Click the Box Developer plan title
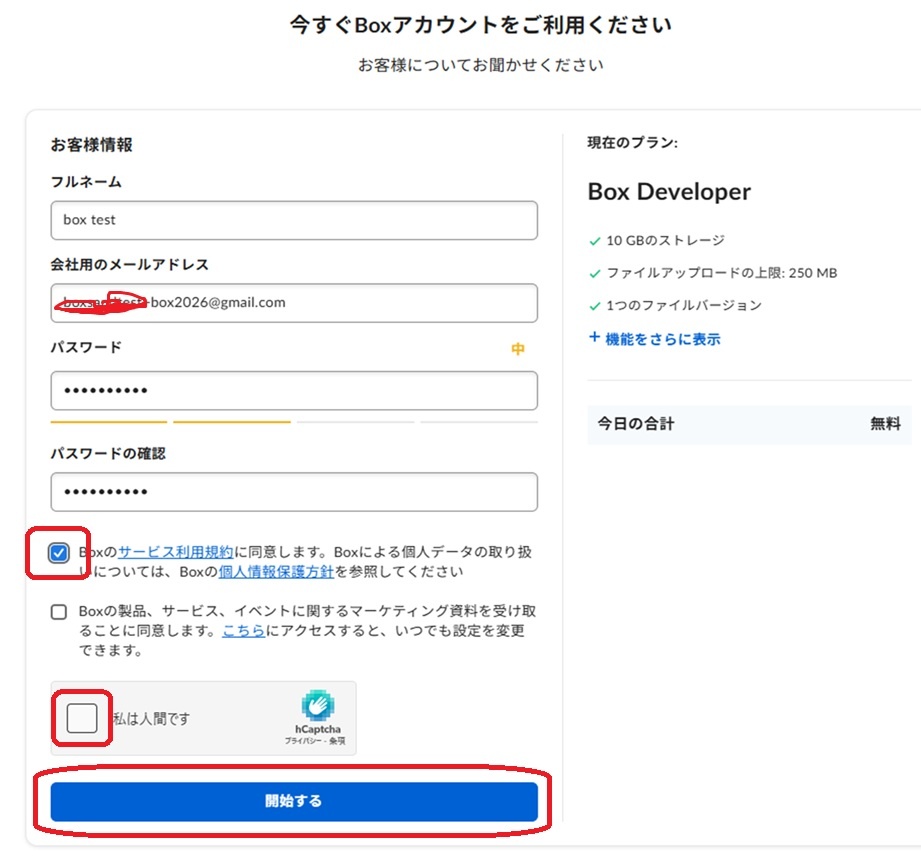Image resolution: width=921 pixels, height=860 pixels. [669, 192]
